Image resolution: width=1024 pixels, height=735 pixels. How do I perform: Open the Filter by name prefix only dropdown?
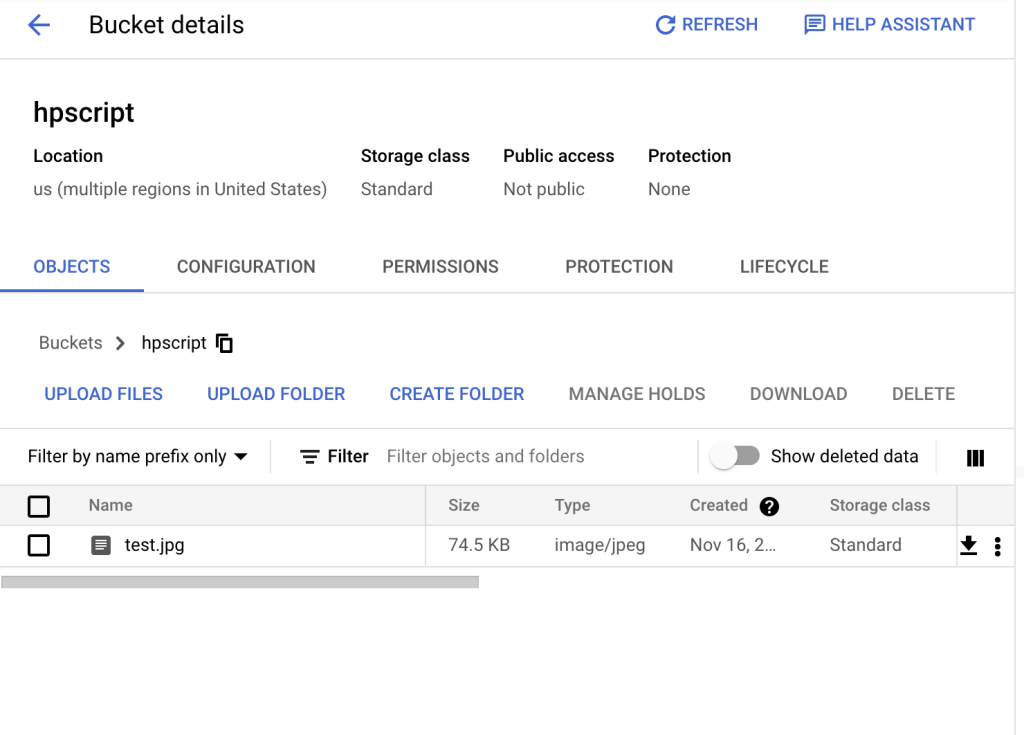pyautogui.click(x=136, y=455)
